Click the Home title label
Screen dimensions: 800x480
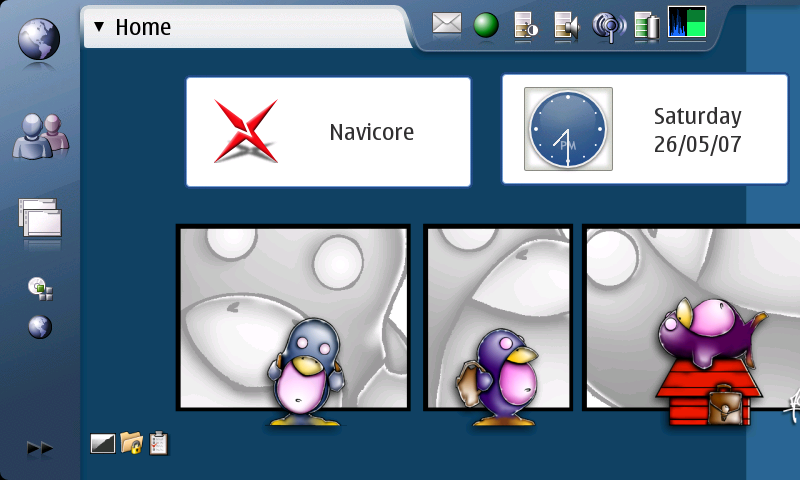click(x=143, y=27)
